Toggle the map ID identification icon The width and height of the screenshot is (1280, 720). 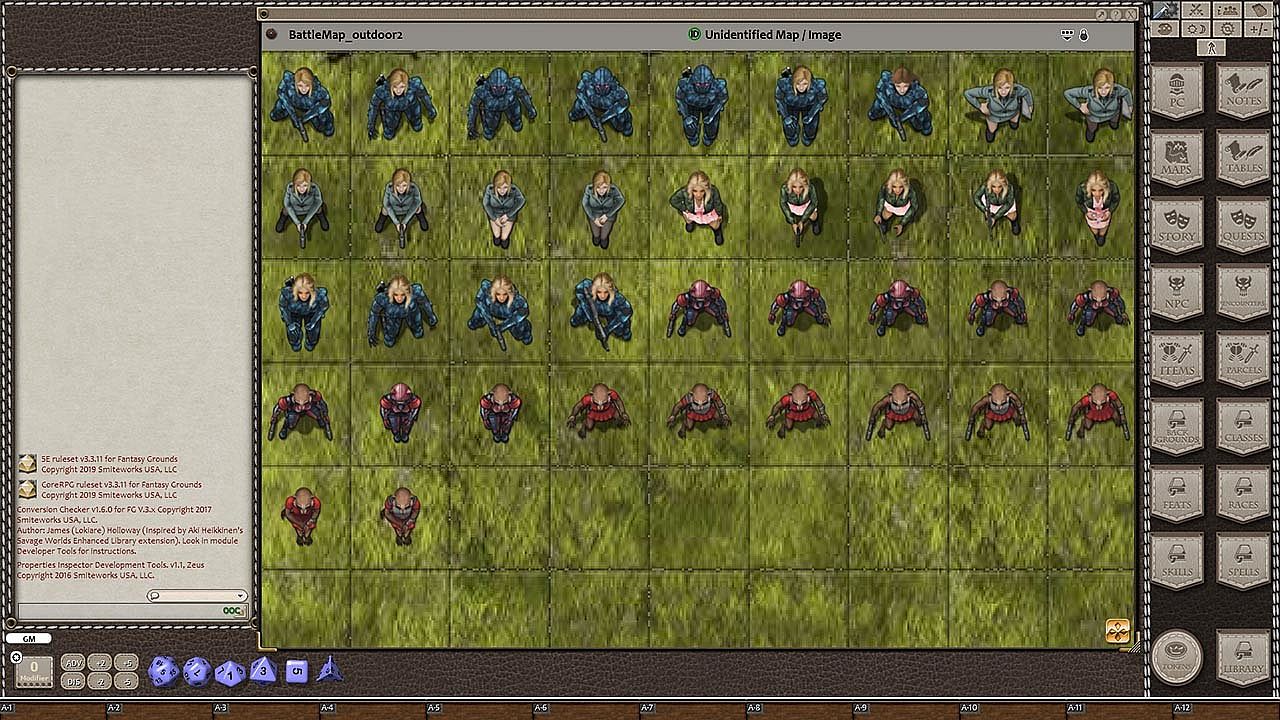[x=694, y=35]
